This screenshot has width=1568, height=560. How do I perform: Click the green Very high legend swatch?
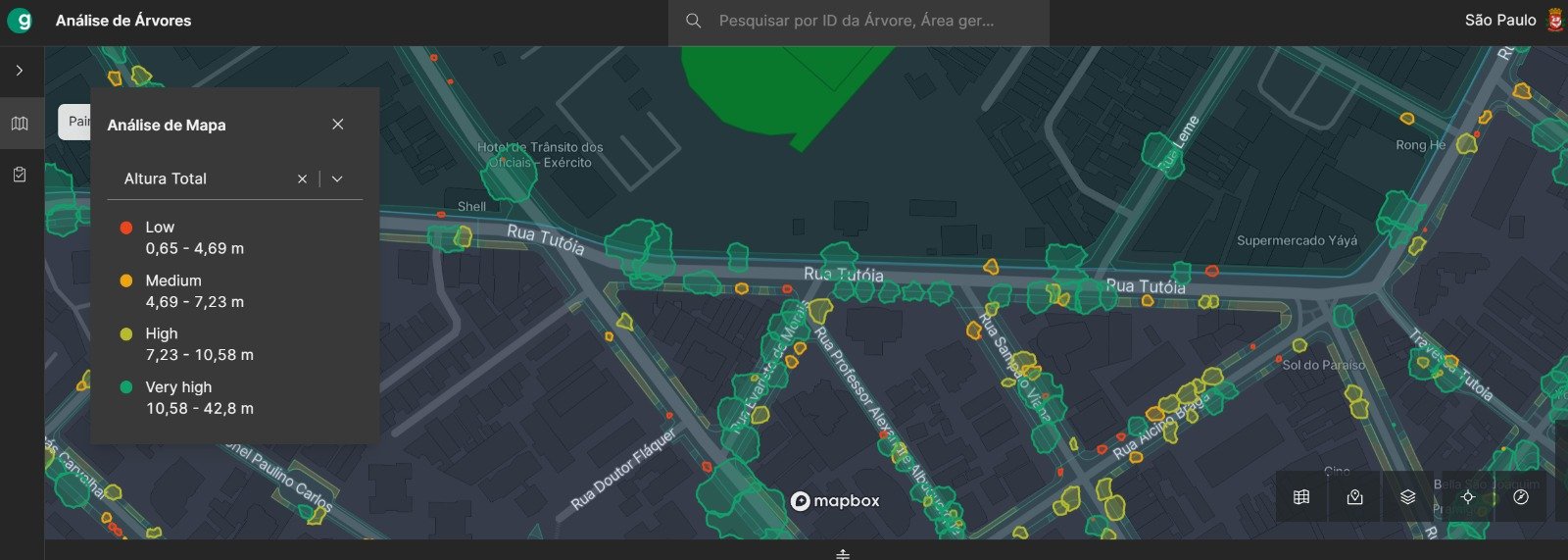[125, 387]
